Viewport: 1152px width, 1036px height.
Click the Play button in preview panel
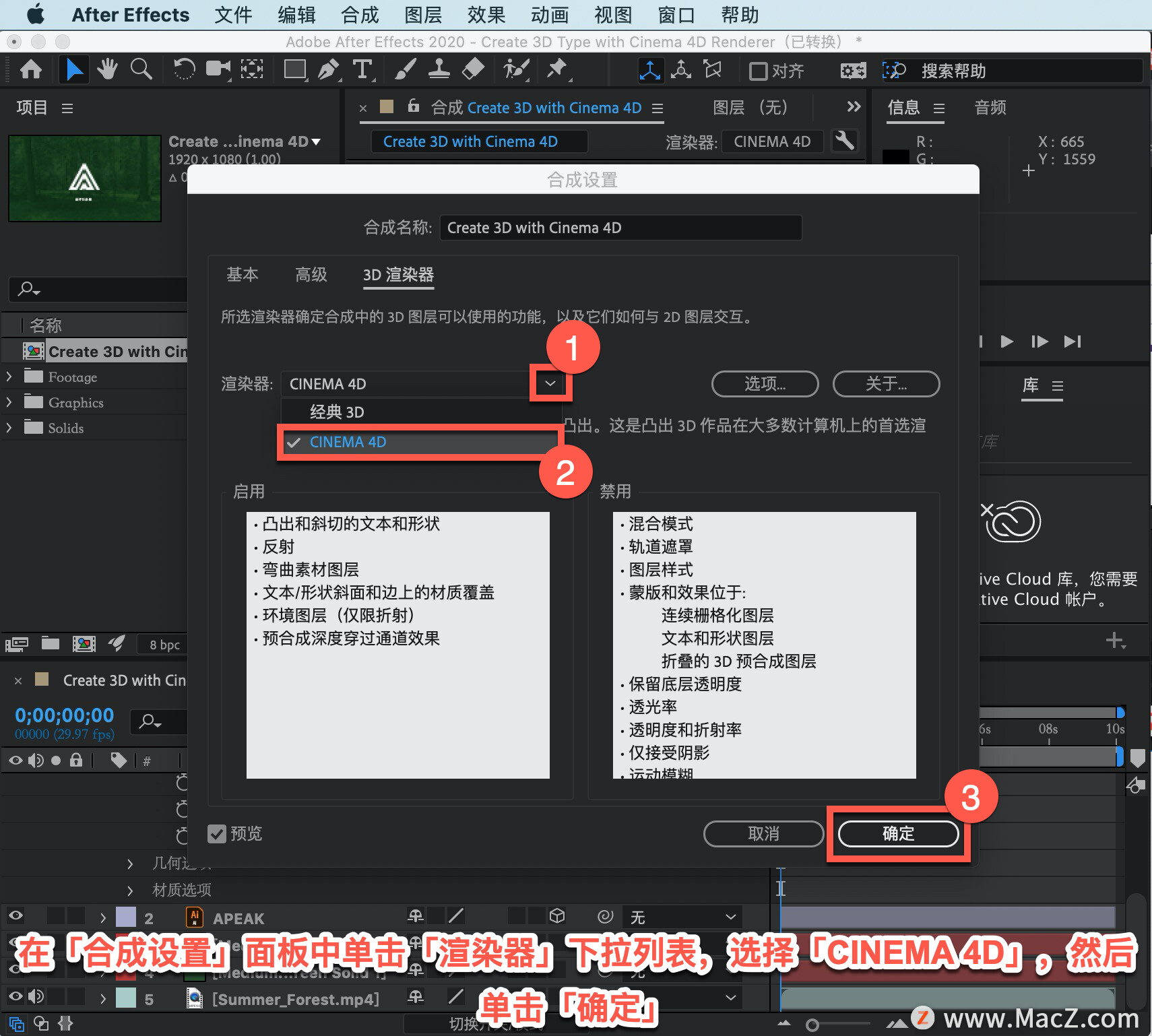coord(1007,342)
